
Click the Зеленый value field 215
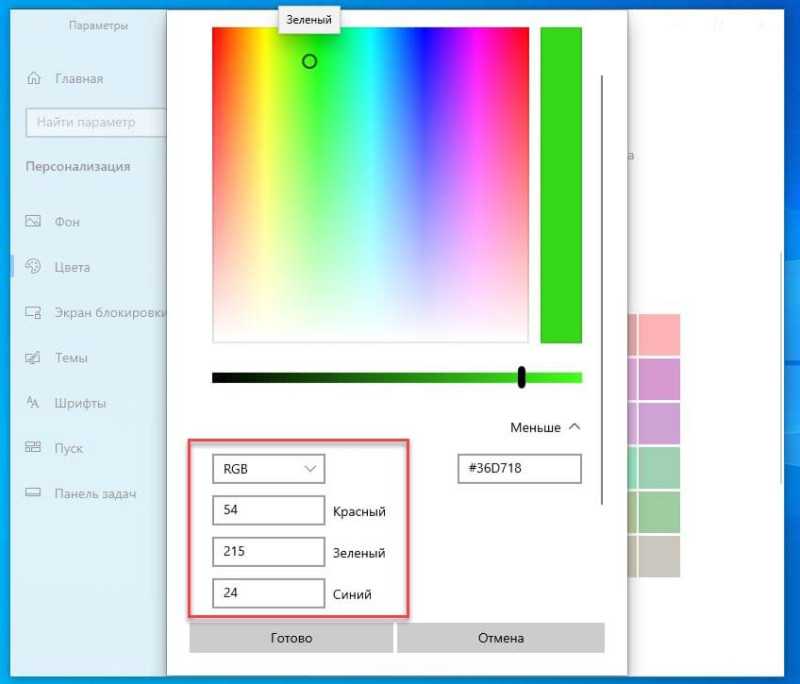click(268, 551)
